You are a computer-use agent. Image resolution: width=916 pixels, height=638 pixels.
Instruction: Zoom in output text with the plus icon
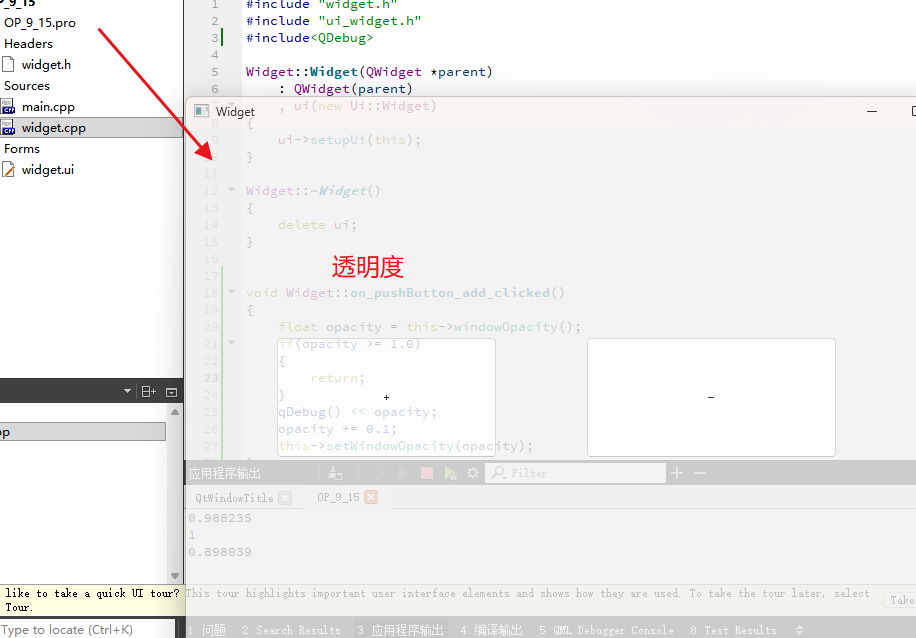(x=677, y=473)
